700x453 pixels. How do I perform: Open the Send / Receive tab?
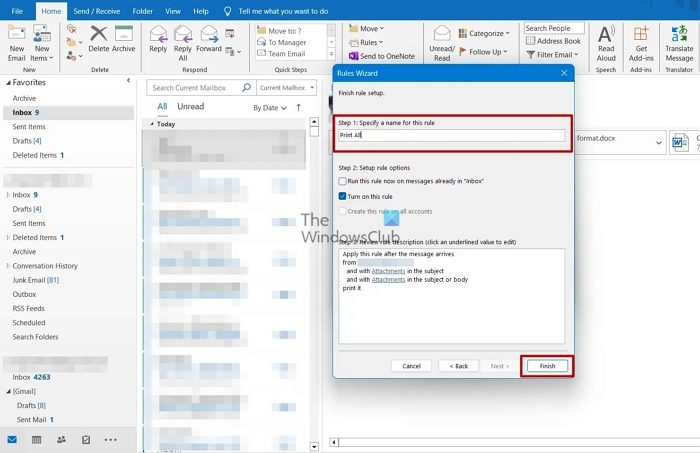tap(97, 11)
